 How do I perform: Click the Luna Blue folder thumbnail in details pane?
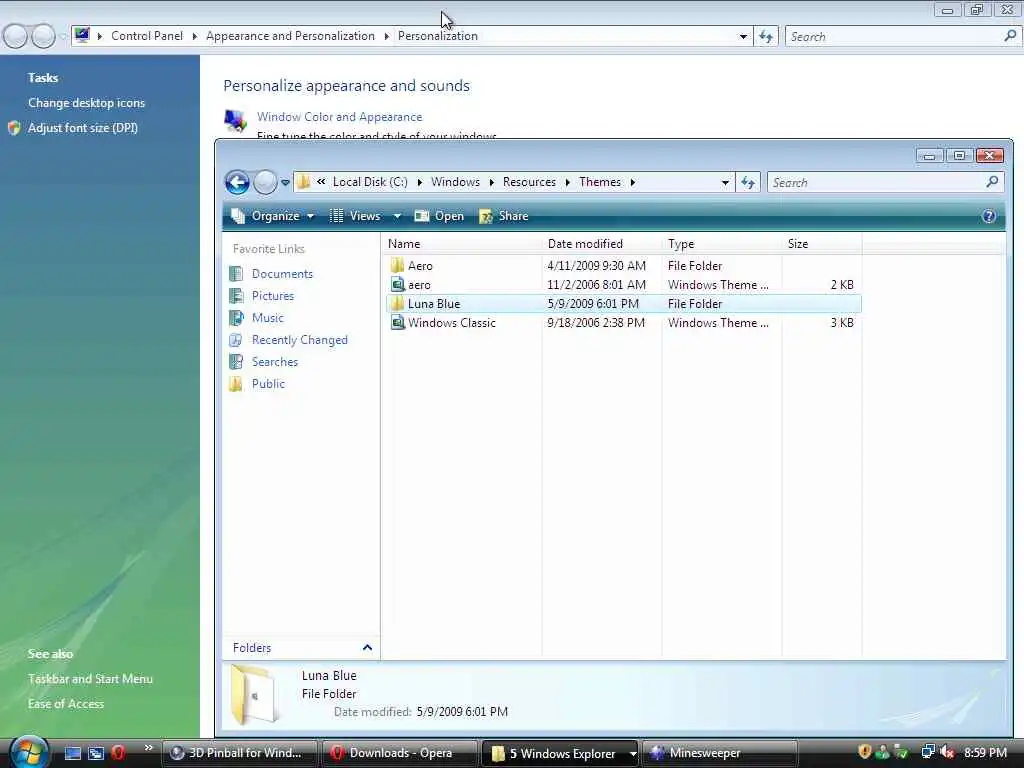coord(255,694)
